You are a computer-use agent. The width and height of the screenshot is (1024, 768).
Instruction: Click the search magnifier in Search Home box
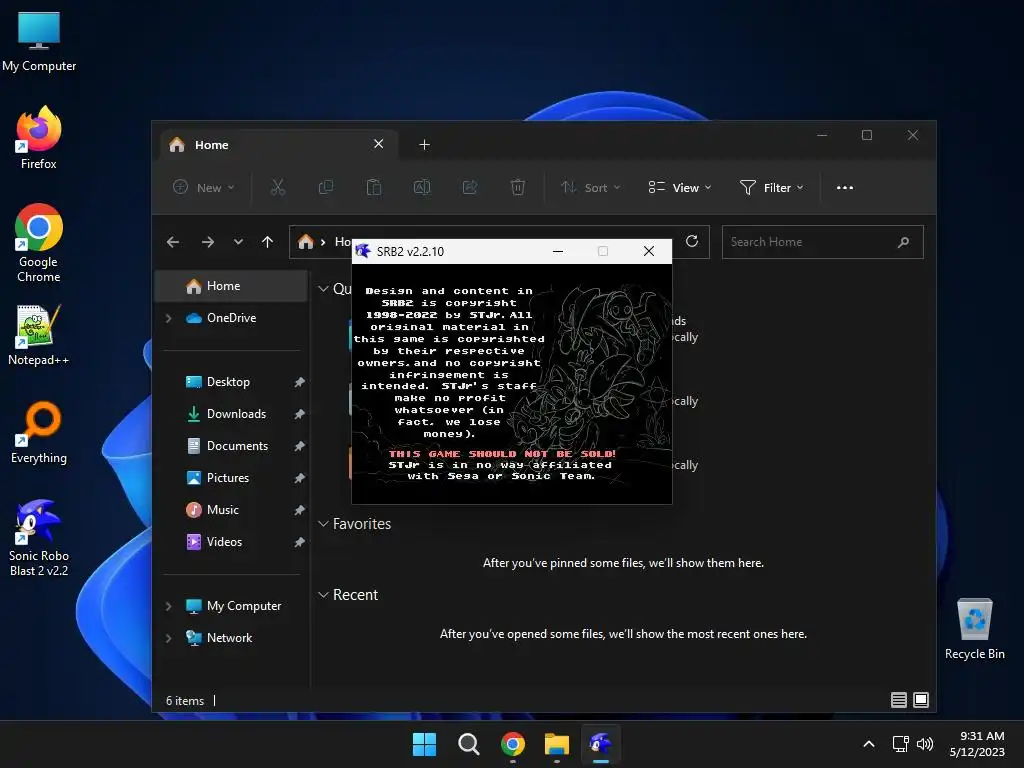pyautogui.click(x=903, y=242)
